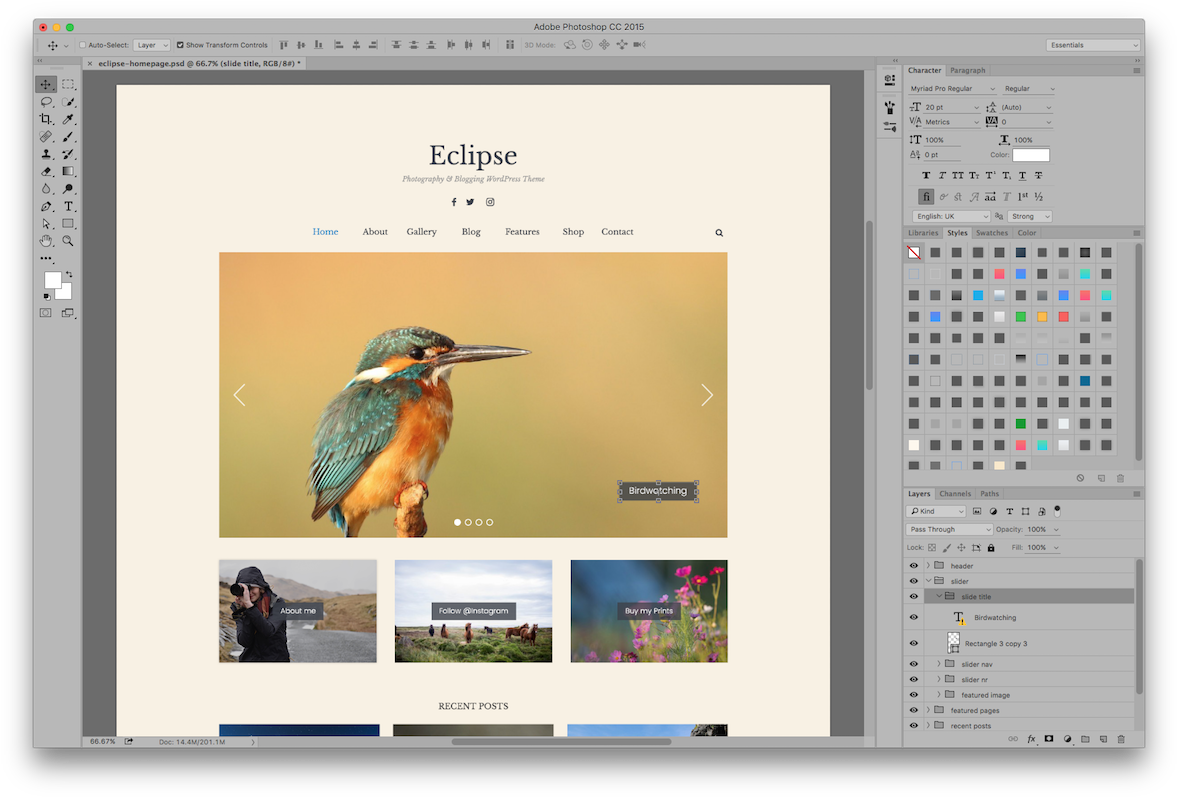
Task: Choose the Lasso tool
Action: click(46, 102)
